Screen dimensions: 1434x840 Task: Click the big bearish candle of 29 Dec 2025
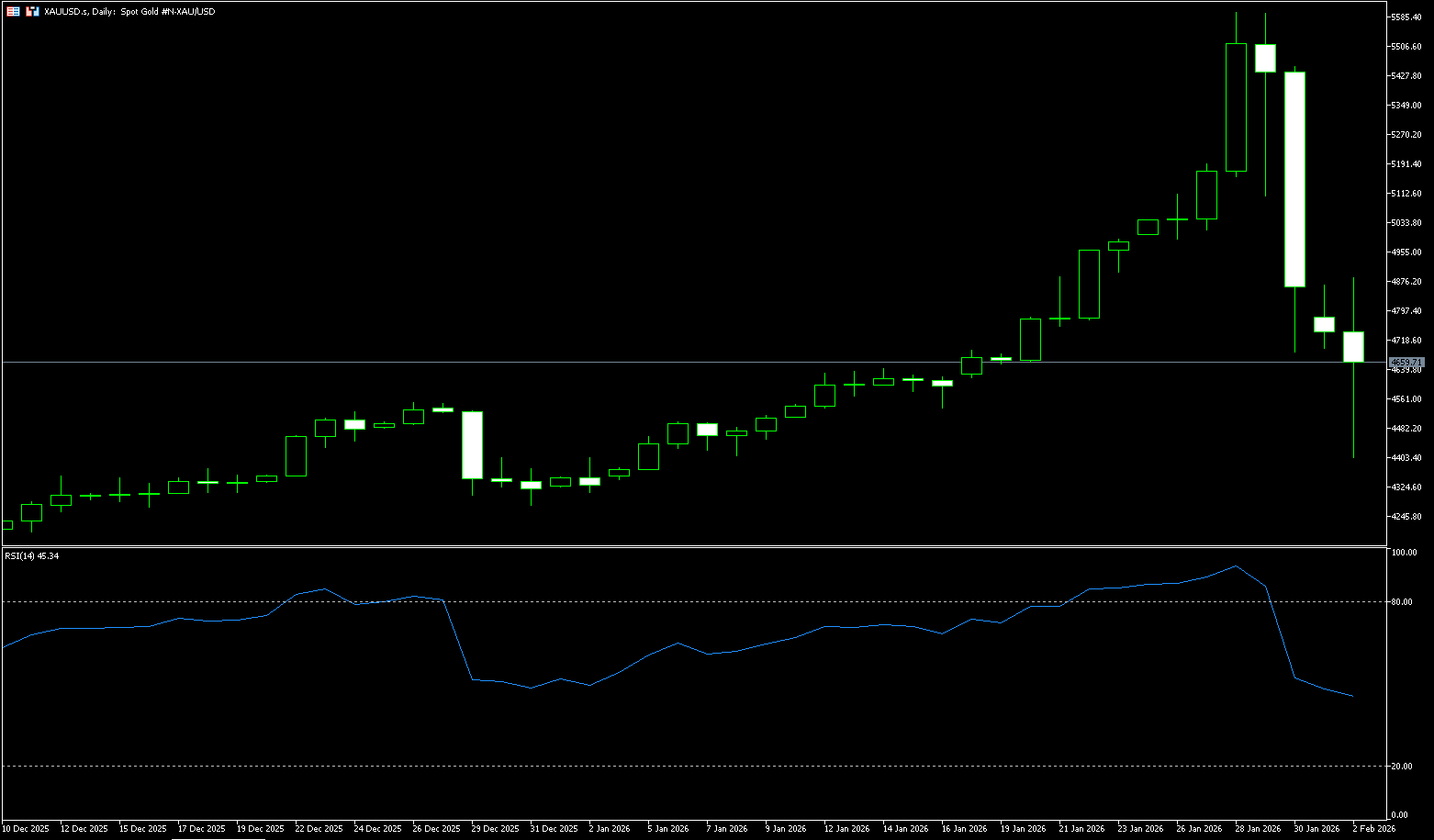click(x=472, y=445)
